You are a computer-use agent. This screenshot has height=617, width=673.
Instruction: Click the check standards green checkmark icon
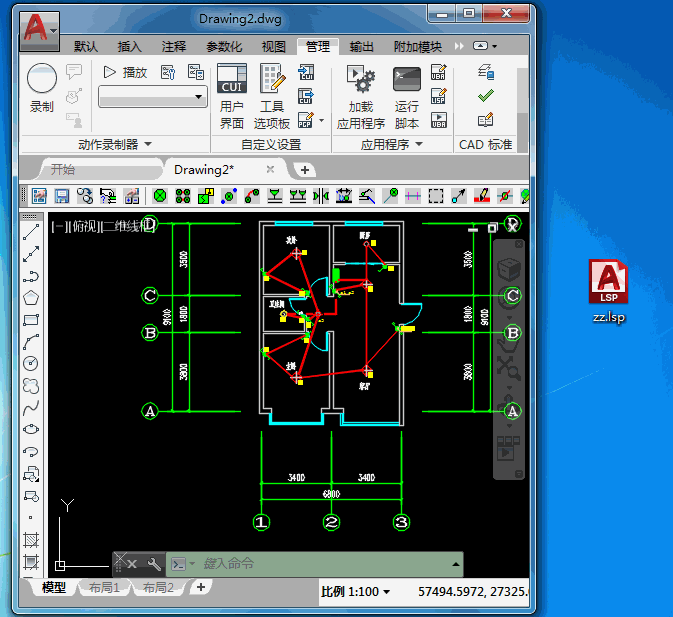pos(486,96)
